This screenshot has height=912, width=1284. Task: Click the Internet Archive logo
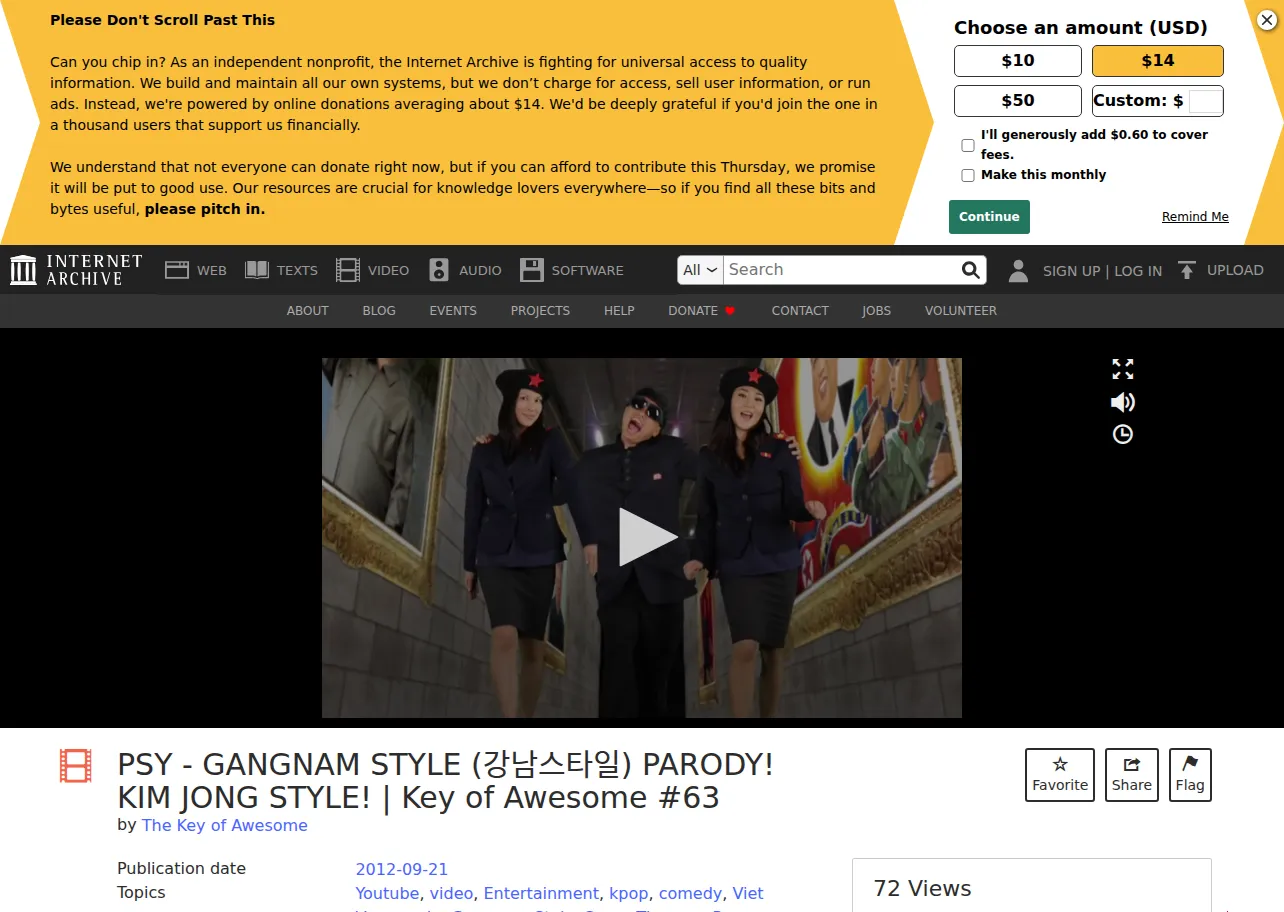tap(77, 270)
